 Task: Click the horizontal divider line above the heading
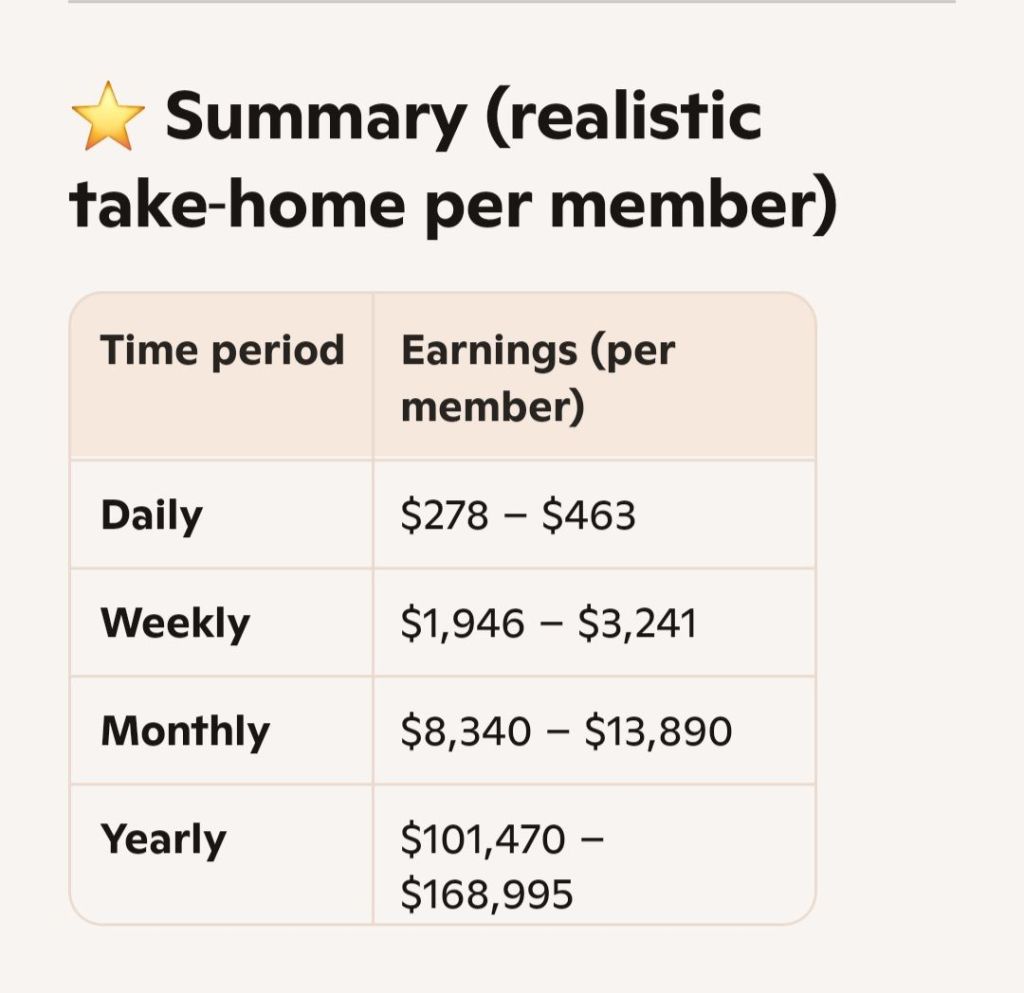pos(512,2)
